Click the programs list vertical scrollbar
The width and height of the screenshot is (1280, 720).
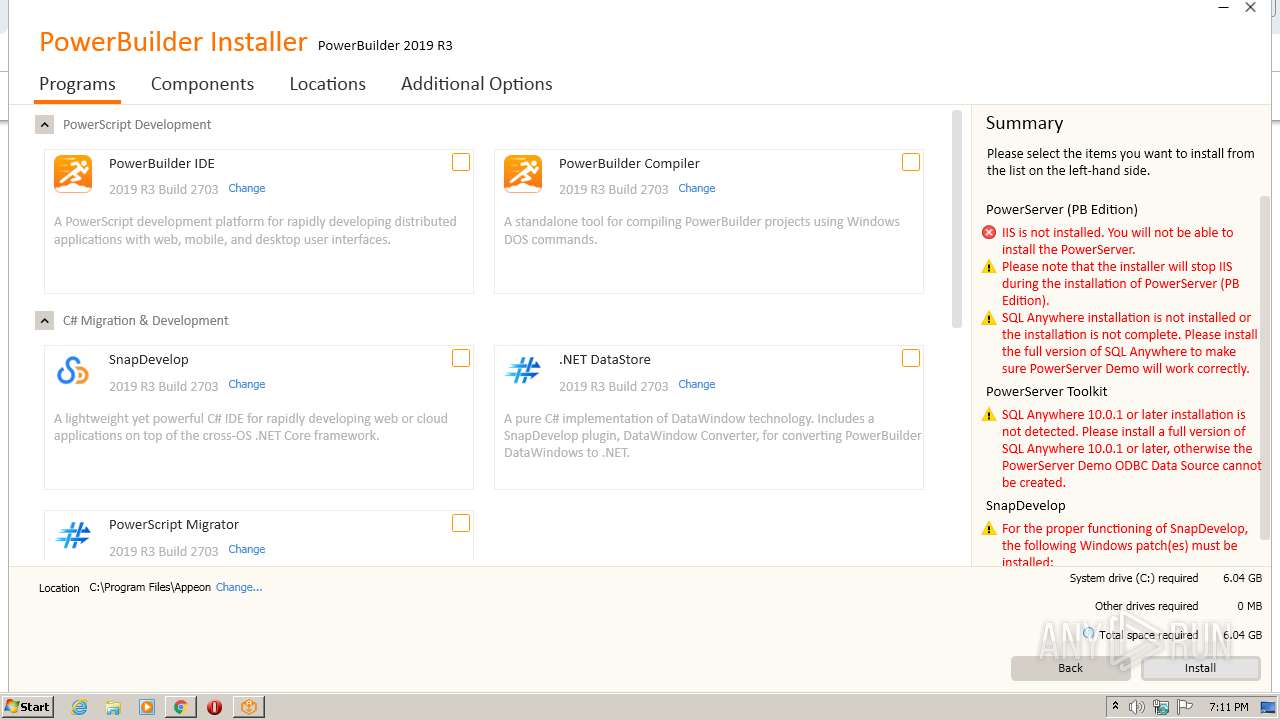(x=958, y=218)
